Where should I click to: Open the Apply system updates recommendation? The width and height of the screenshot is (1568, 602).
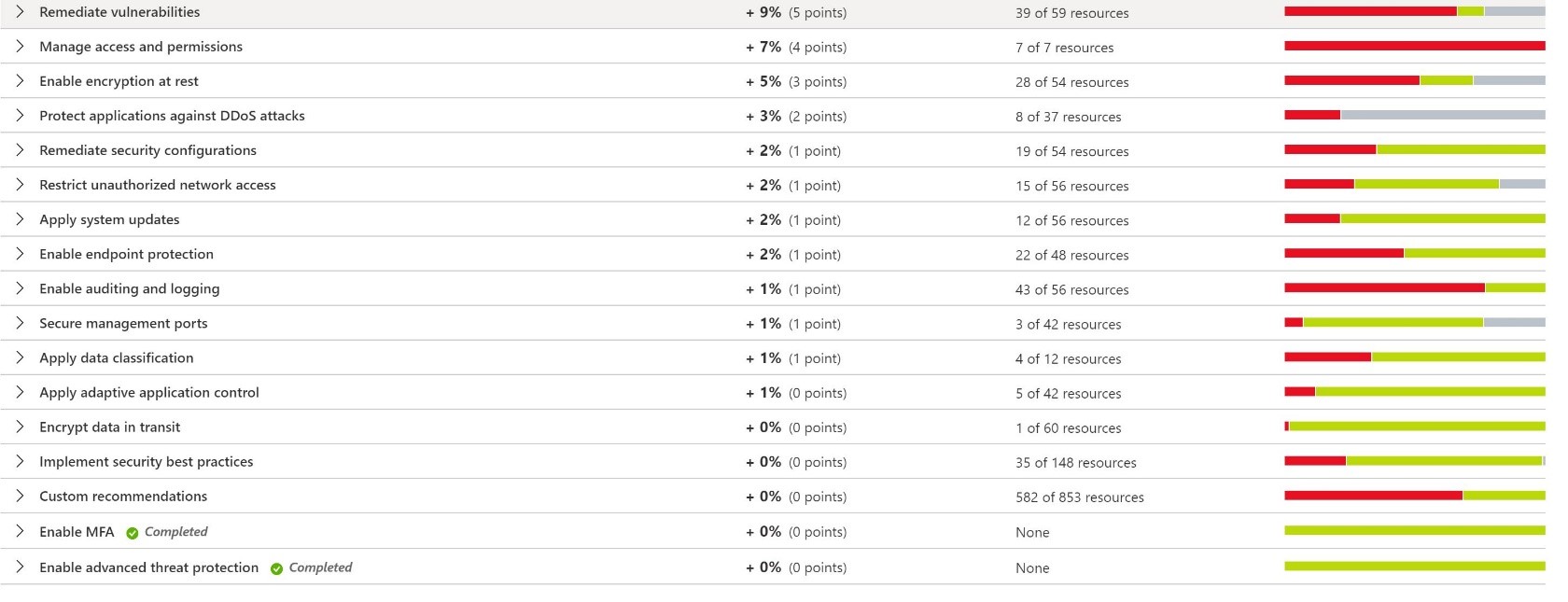tap(109, 219)
